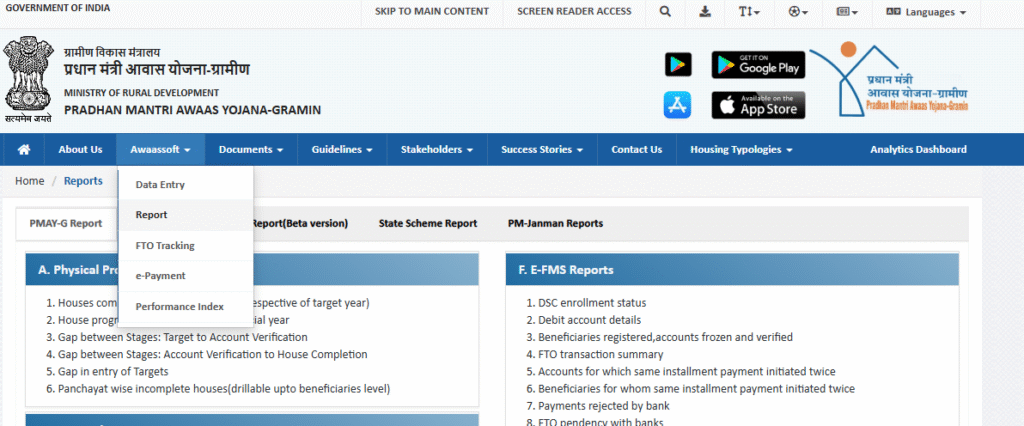This screenshot has height=426, width=1024.
Task: Click the PMAY-G house logo
Action: (891, 80)
